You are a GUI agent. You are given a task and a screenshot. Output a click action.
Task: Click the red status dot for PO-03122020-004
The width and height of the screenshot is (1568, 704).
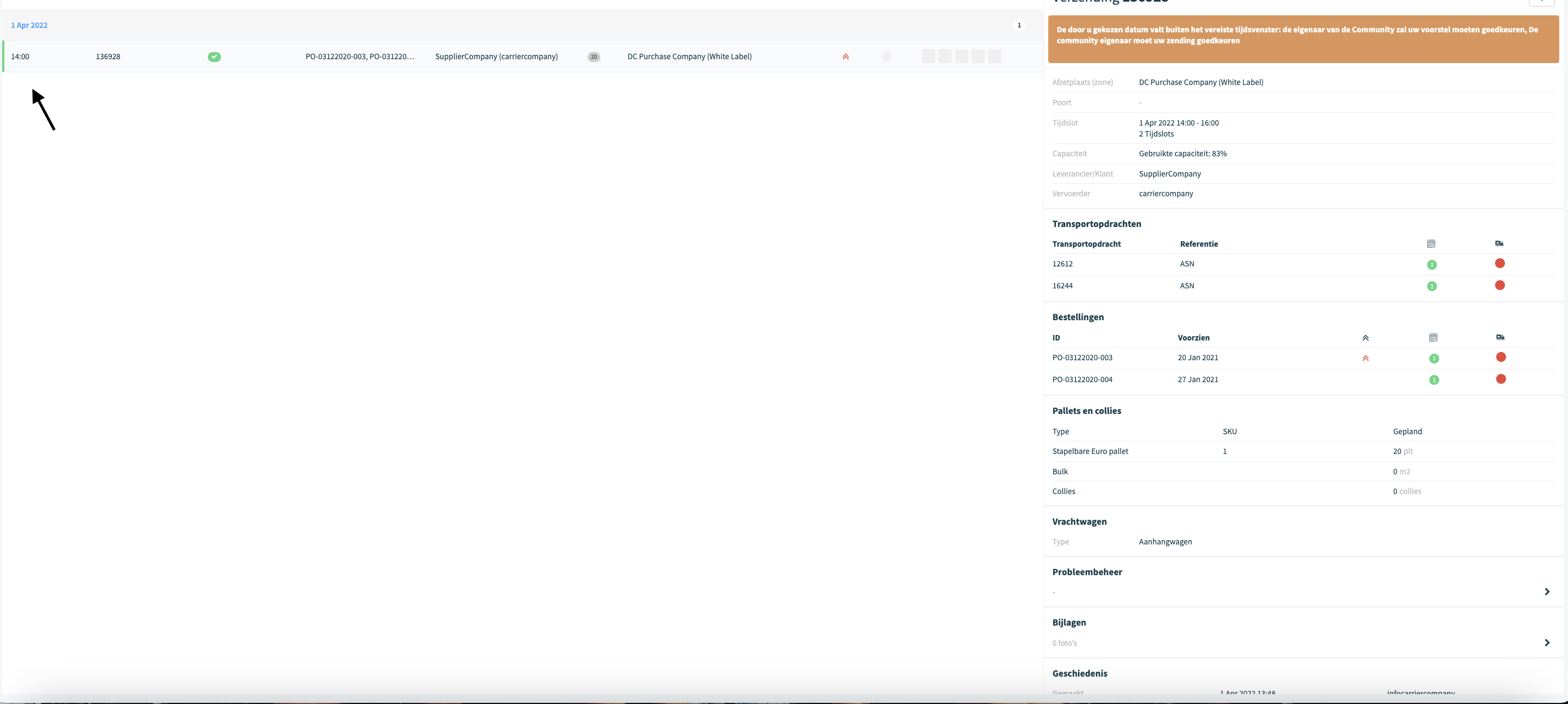(1501, 379)
